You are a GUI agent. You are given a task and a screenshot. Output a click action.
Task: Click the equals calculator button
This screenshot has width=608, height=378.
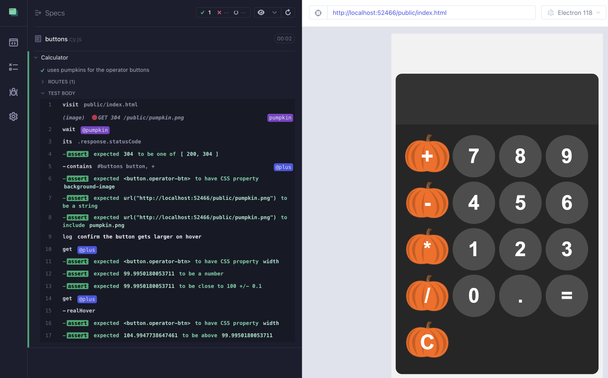(567, 295)
